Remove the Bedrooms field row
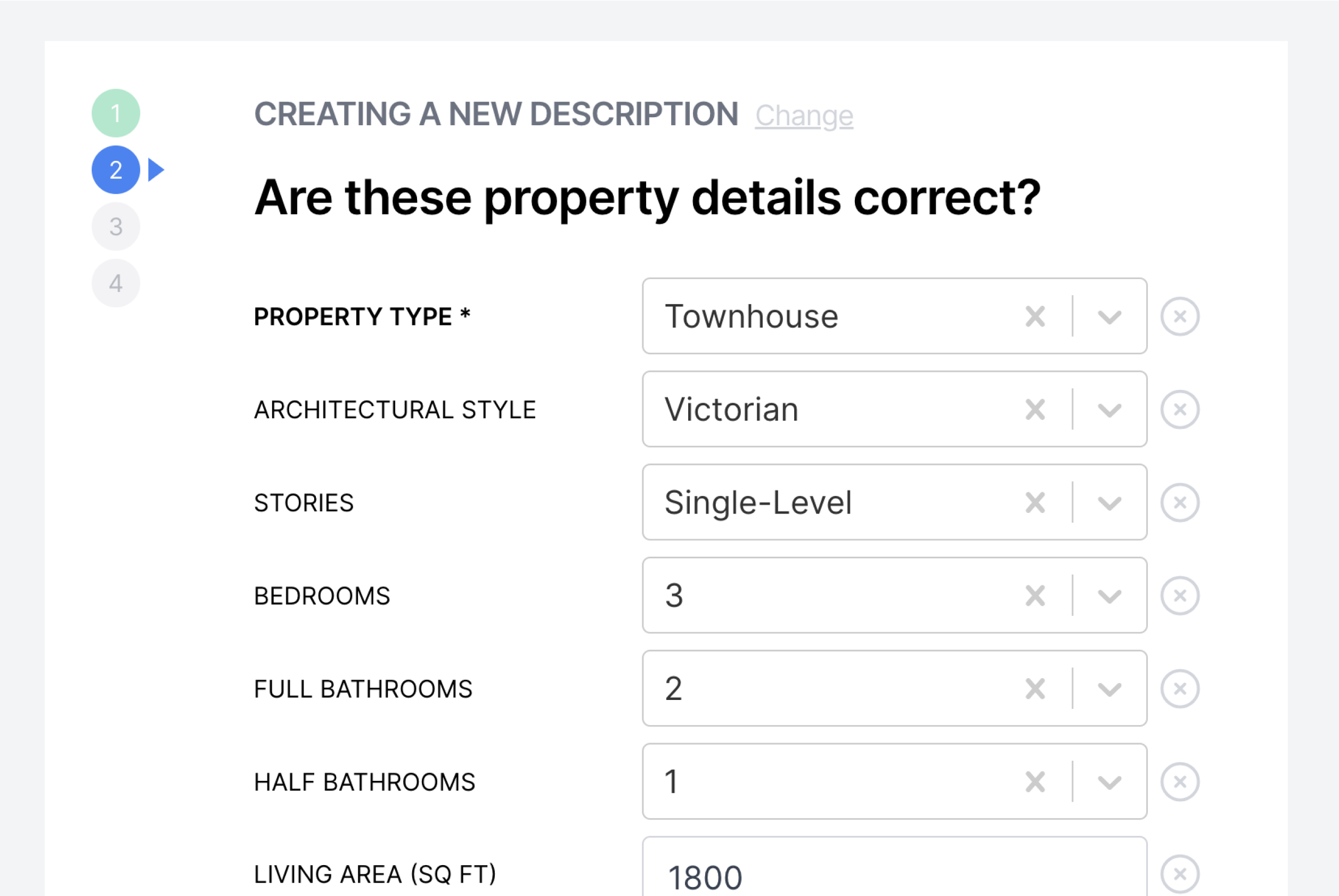The height and width of the screenshot is (896, 1339). point(1180,596)
